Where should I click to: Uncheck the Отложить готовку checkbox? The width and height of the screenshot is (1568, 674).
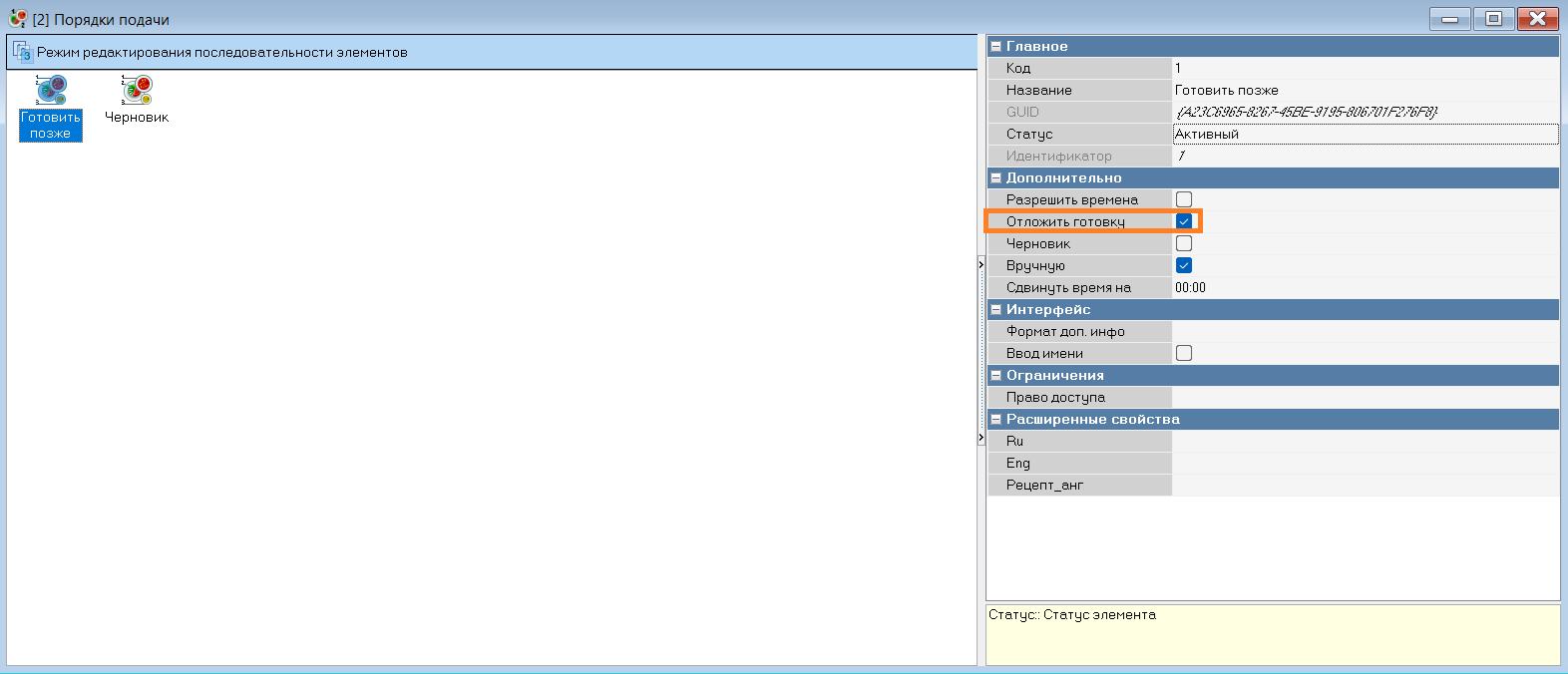pyautogui.click(x=1184, y=221)
